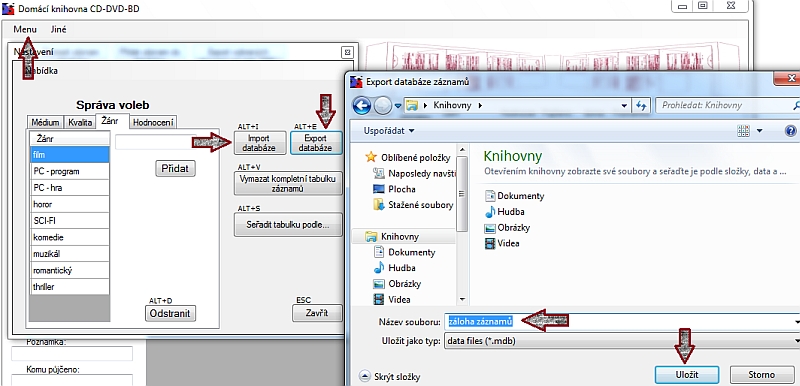
Task: Expand the Uspořádat dropdown
Action: pyautogui.click(x=389, y=131)
